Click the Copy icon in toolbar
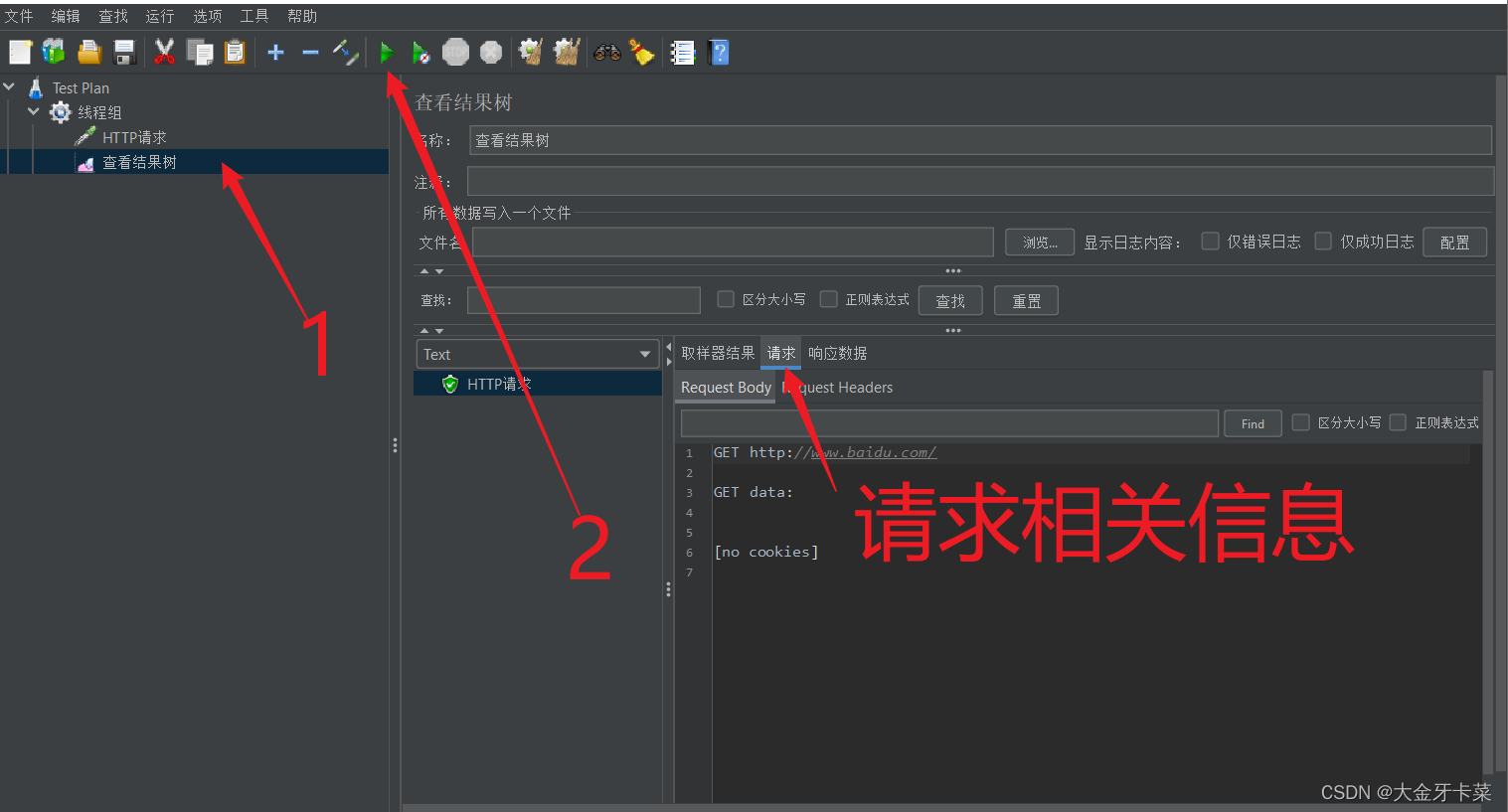The image size is (1508, 812). click(x=200, y=52)
